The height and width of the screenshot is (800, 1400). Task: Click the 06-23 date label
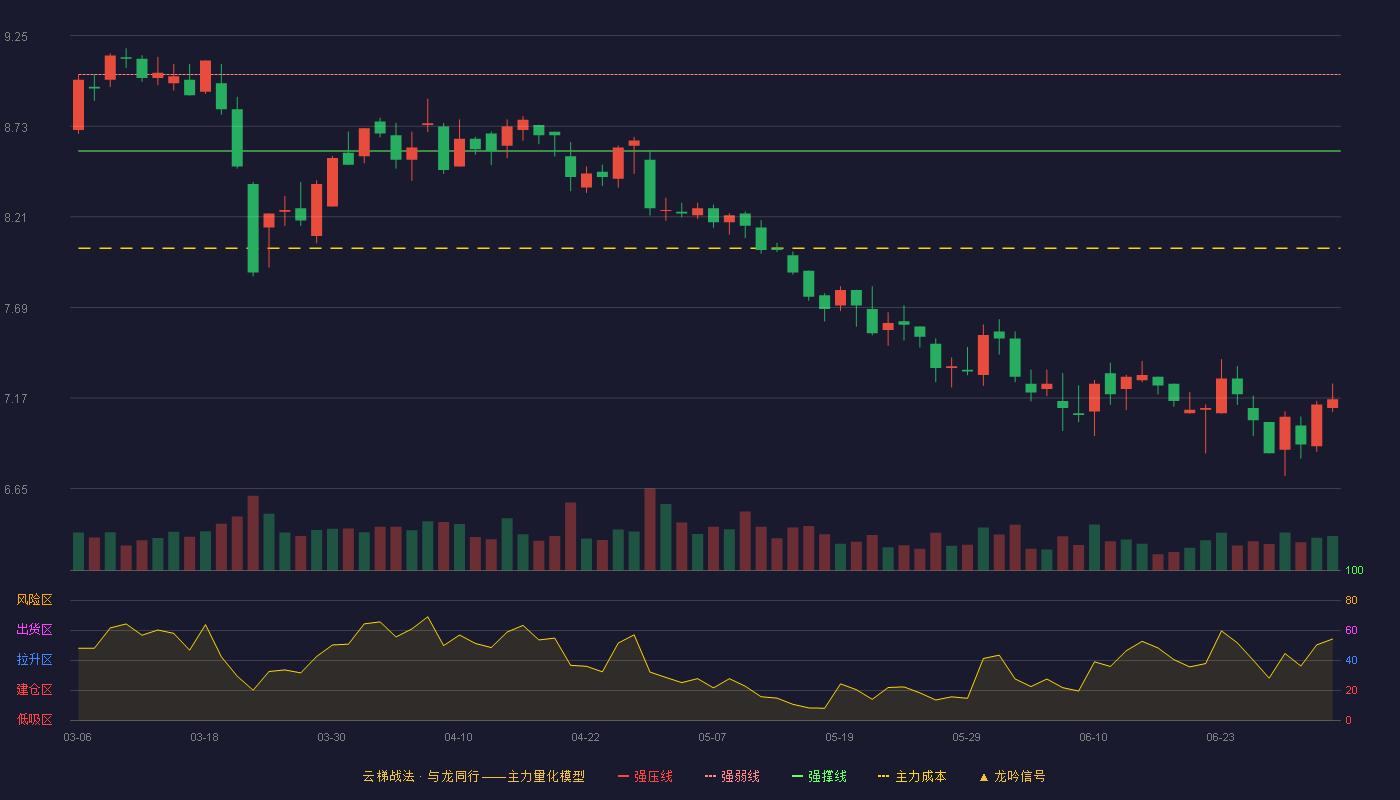pos(1220,737)
